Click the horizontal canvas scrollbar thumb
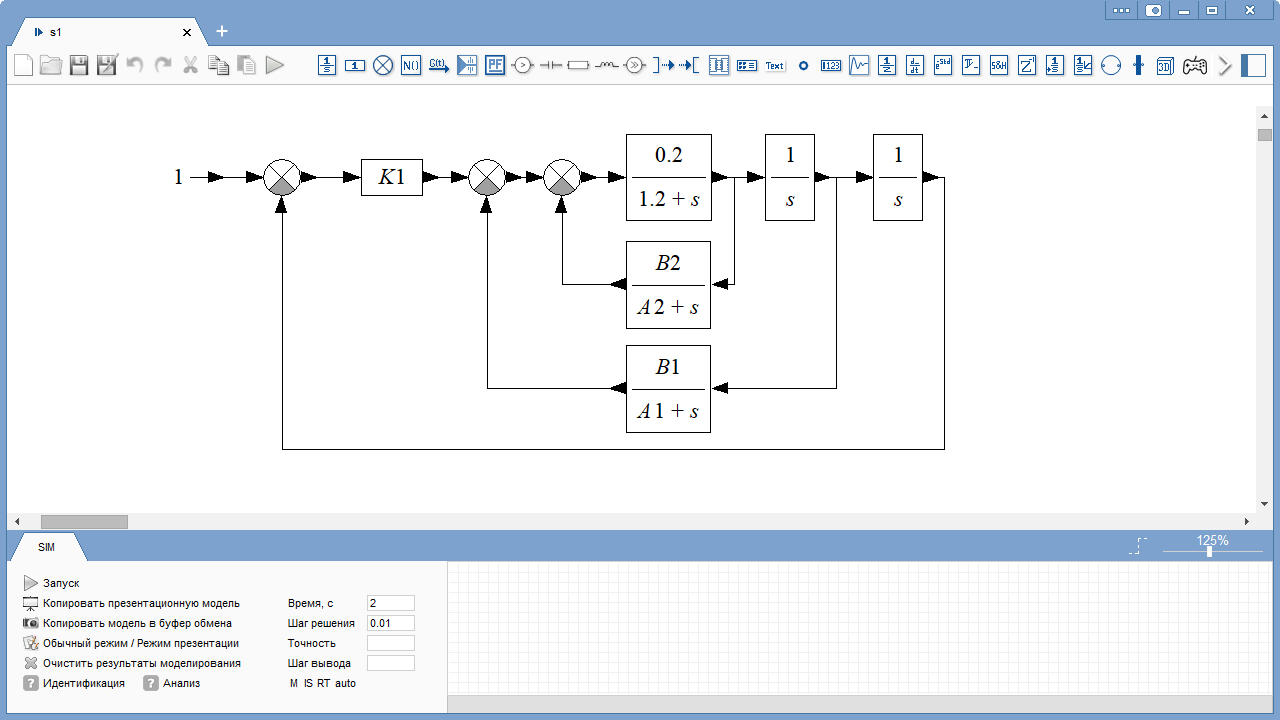Image resolution: width=1280 pixels, height=720 pixels. tap(84, 522)
